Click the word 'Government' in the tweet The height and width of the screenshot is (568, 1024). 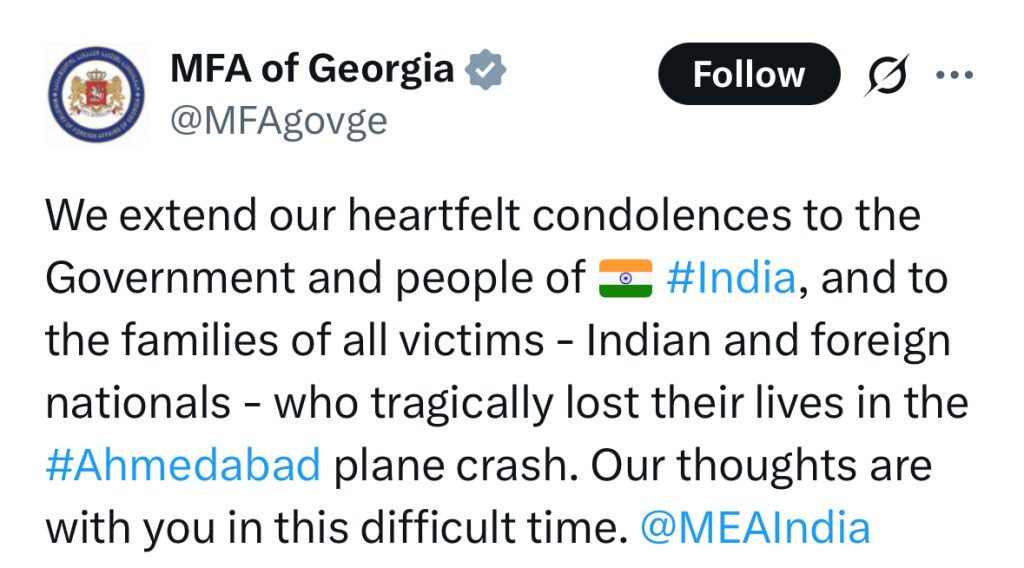pos(170,277)
